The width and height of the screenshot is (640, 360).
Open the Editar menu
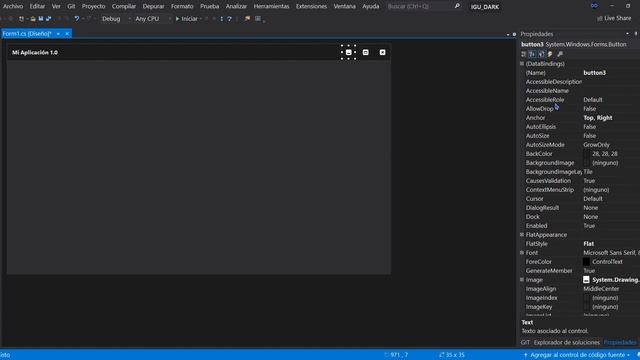pos(37,6)
